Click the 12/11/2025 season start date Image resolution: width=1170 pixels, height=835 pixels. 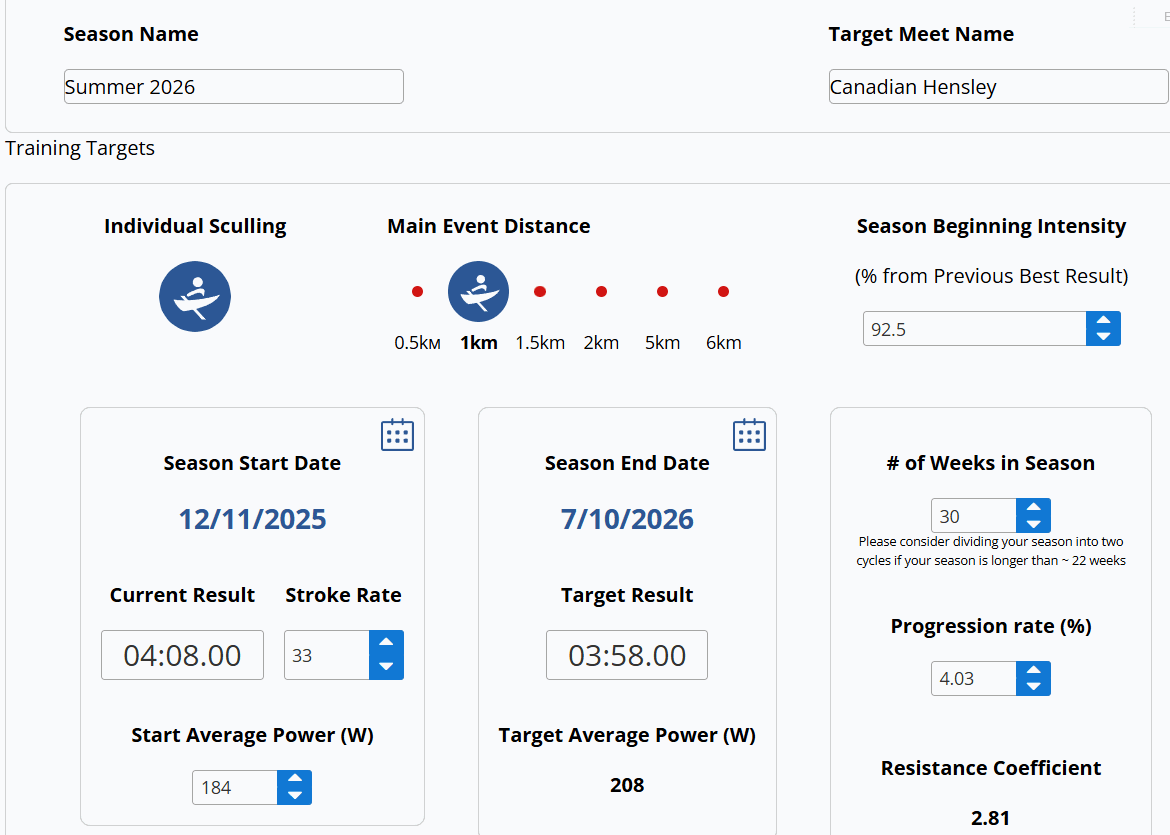tap(252, 519)
